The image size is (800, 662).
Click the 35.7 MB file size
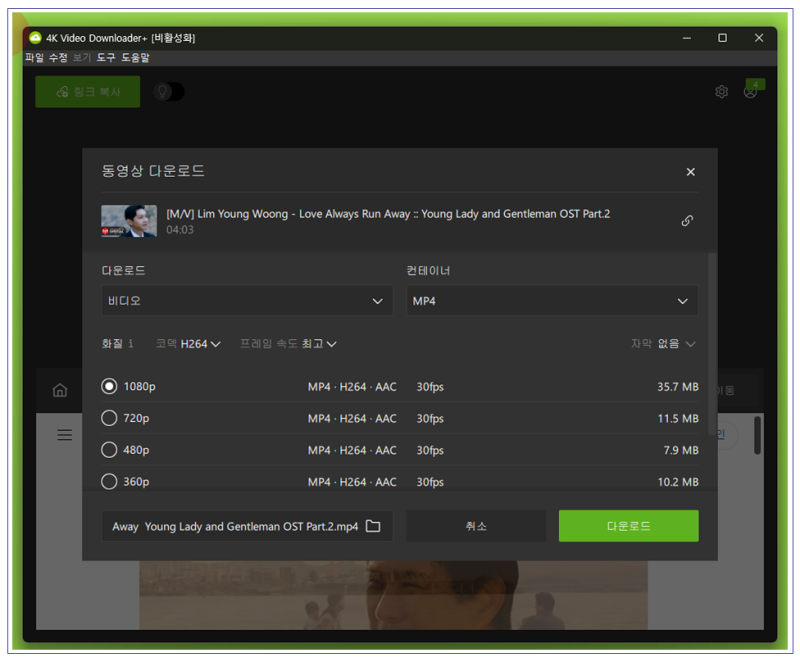pyautogui.click(x=678, y=387)
